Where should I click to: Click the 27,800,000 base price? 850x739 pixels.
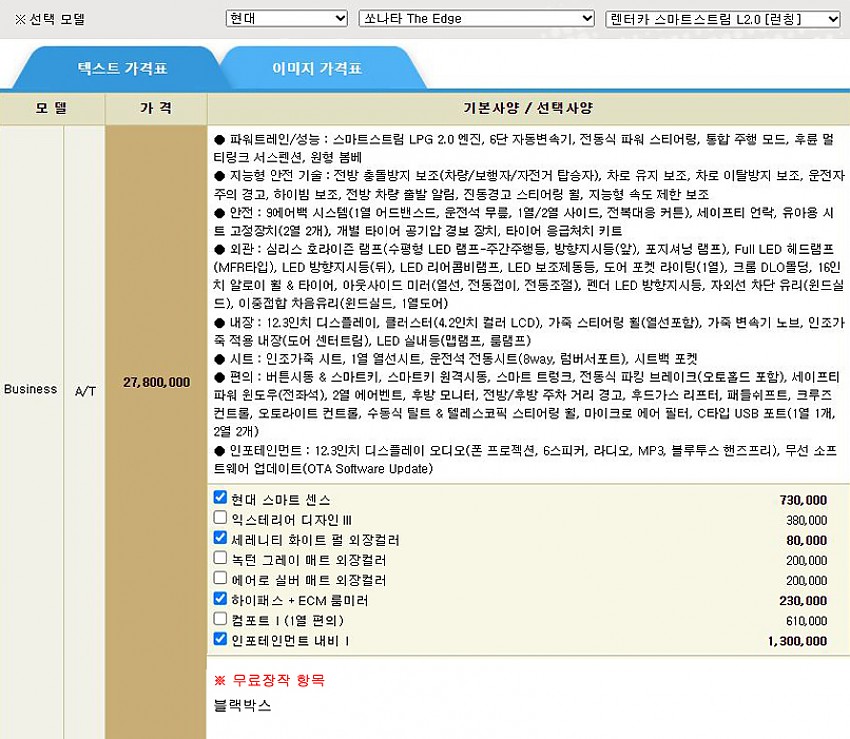tap(156, 382)
